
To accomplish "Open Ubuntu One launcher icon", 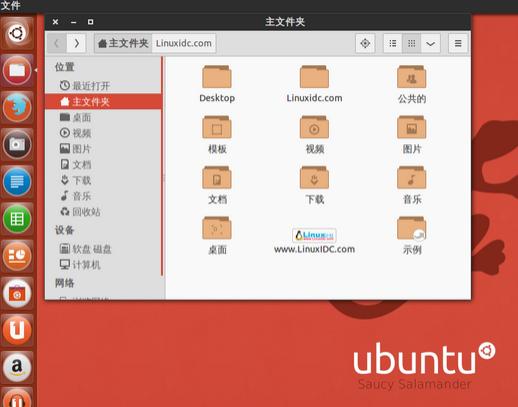I will pyautogui.click(x=17, y=330).
